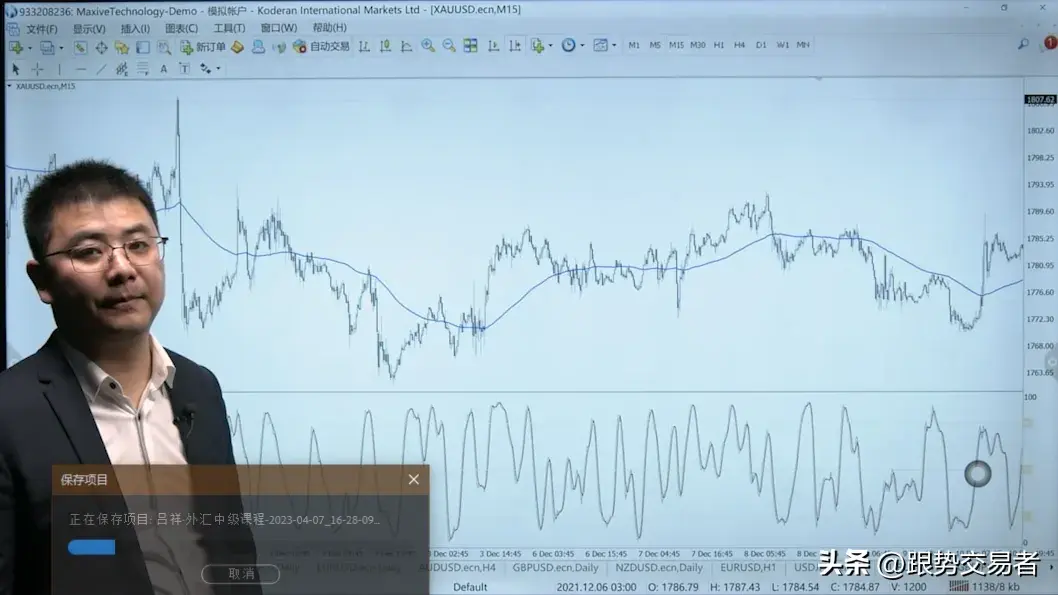The height and width of the screenshot is (595, 1058).
Task: Open the 显示(V) menu
Action: coord(89,29)
